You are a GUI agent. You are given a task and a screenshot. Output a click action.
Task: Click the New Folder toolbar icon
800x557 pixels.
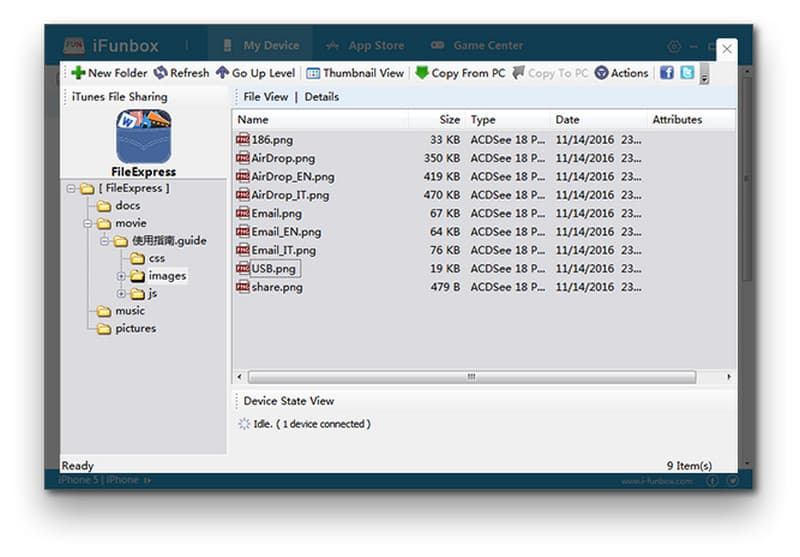78,73
